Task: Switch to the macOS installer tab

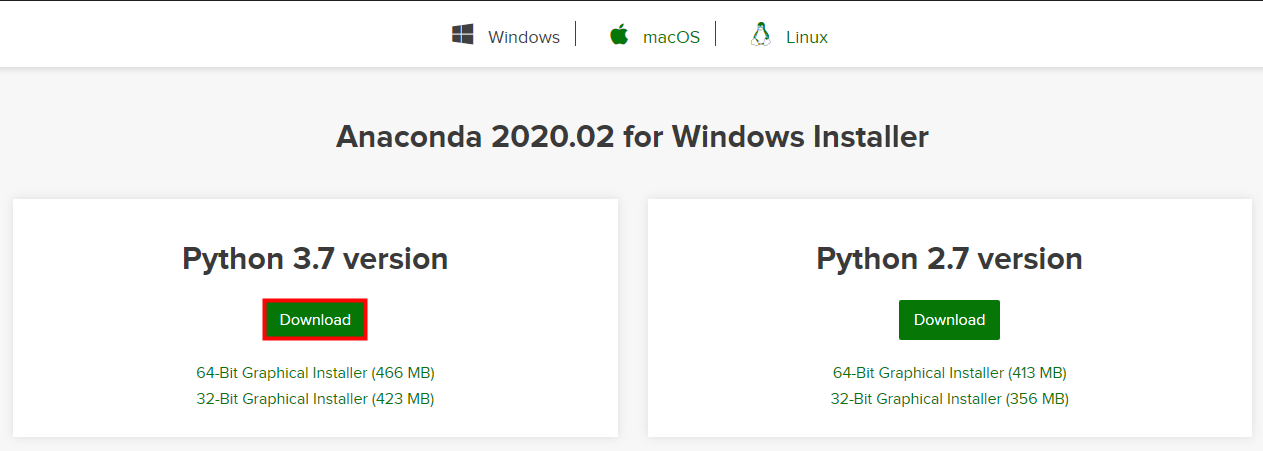Action: [x=671, y=37]
